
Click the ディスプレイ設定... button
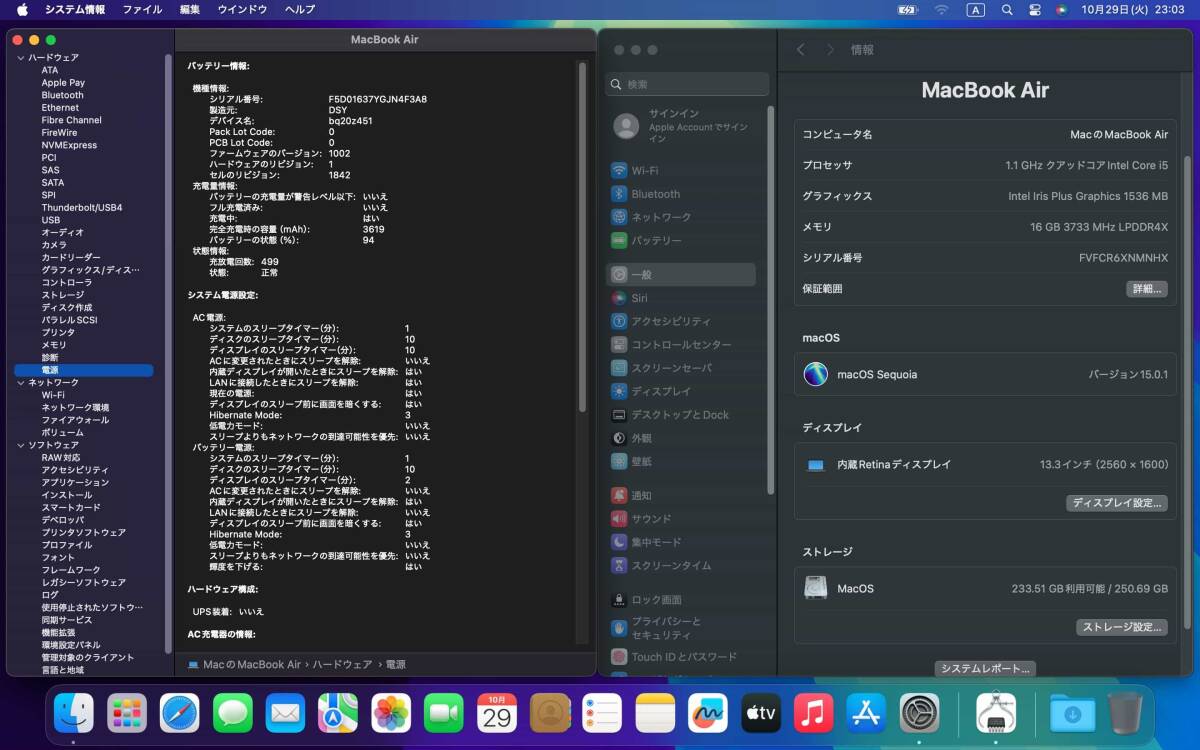click(x=1117, y=503)
